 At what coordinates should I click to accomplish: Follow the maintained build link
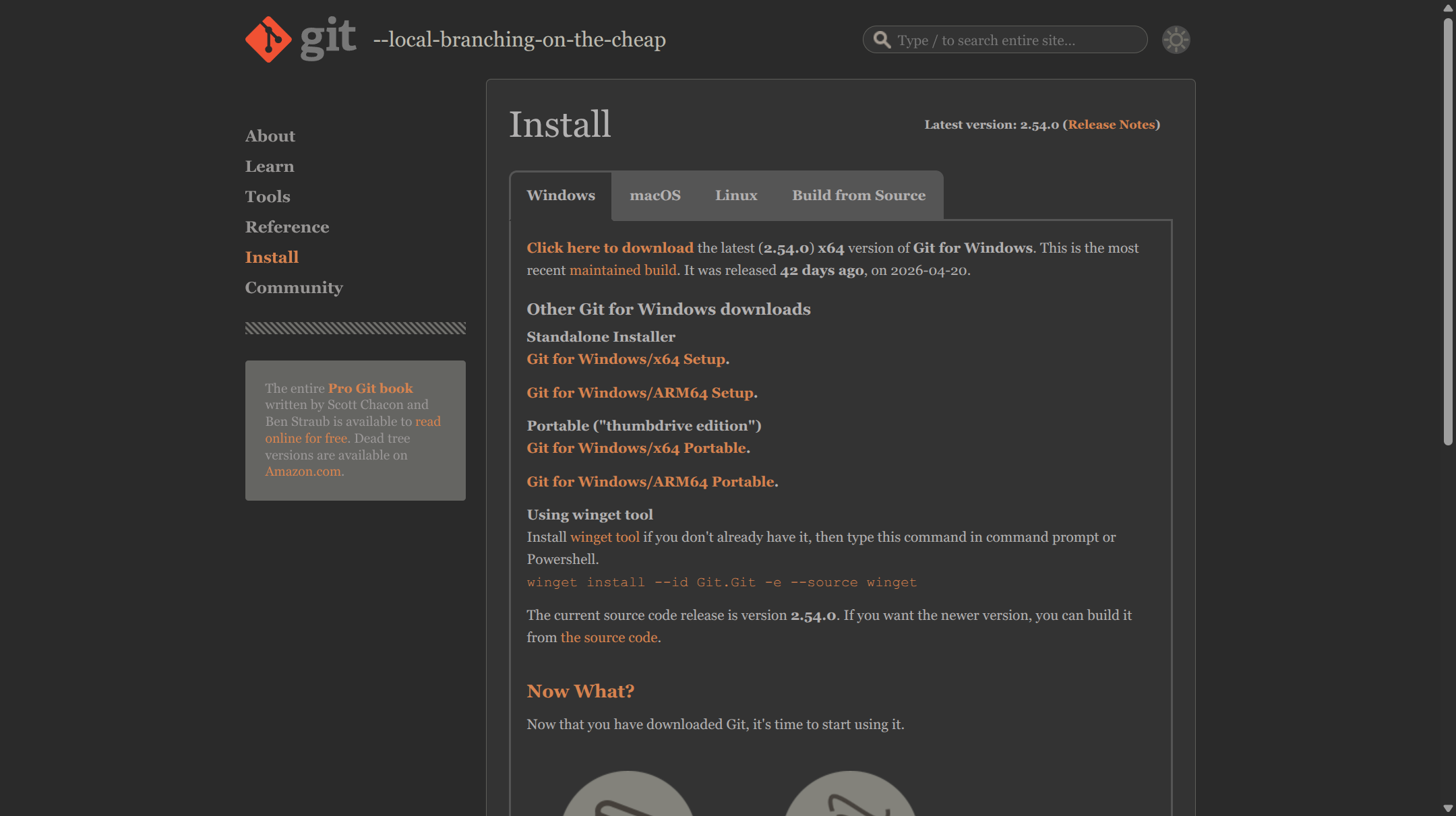[x=623, y=270]
